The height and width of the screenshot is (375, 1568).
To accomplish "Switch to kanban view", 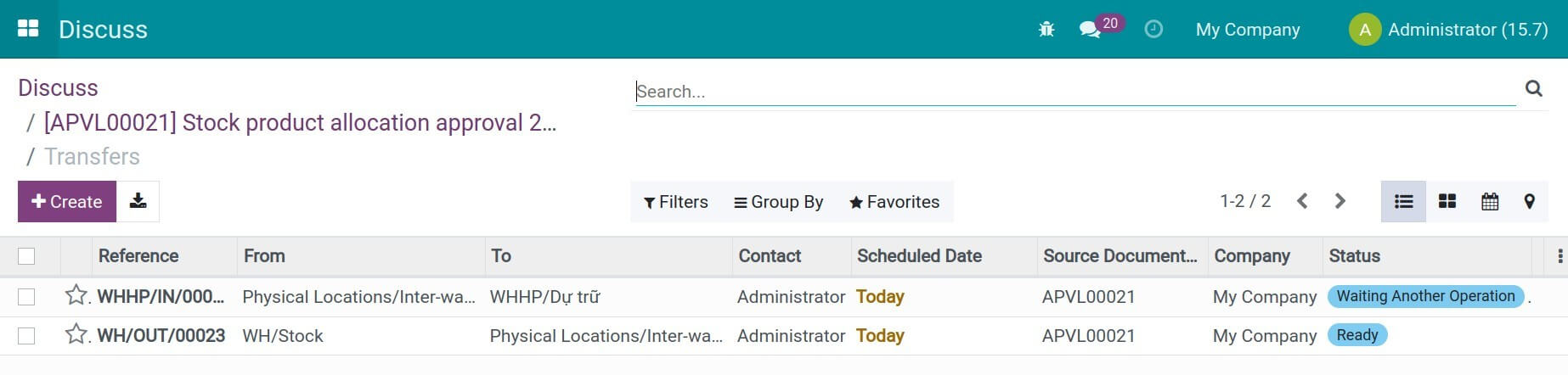I will (x=1447, y=202).
